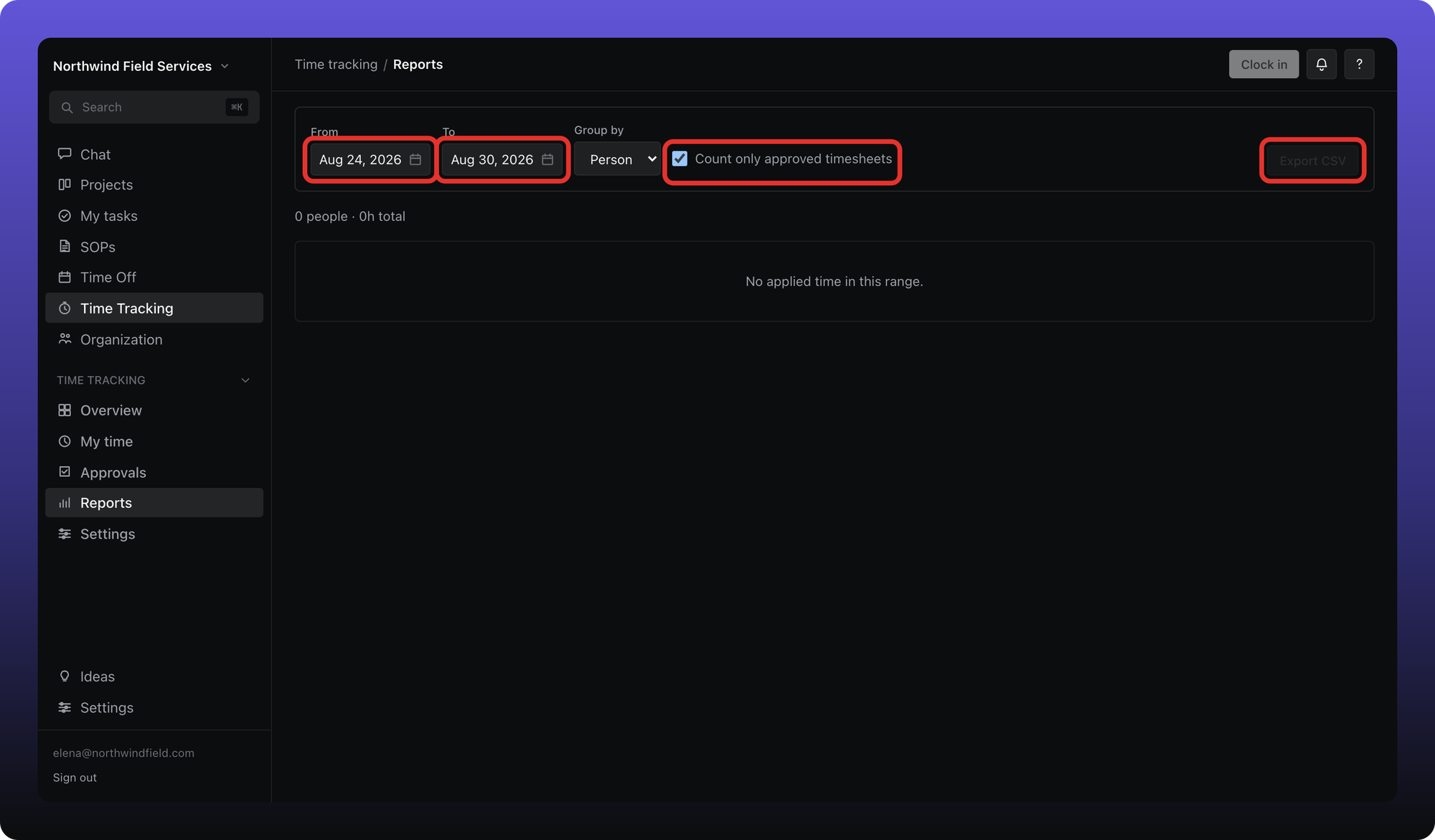Open Chat in the sidebar
This screenshot has height=840, width=1435.
tap(154, 154)
